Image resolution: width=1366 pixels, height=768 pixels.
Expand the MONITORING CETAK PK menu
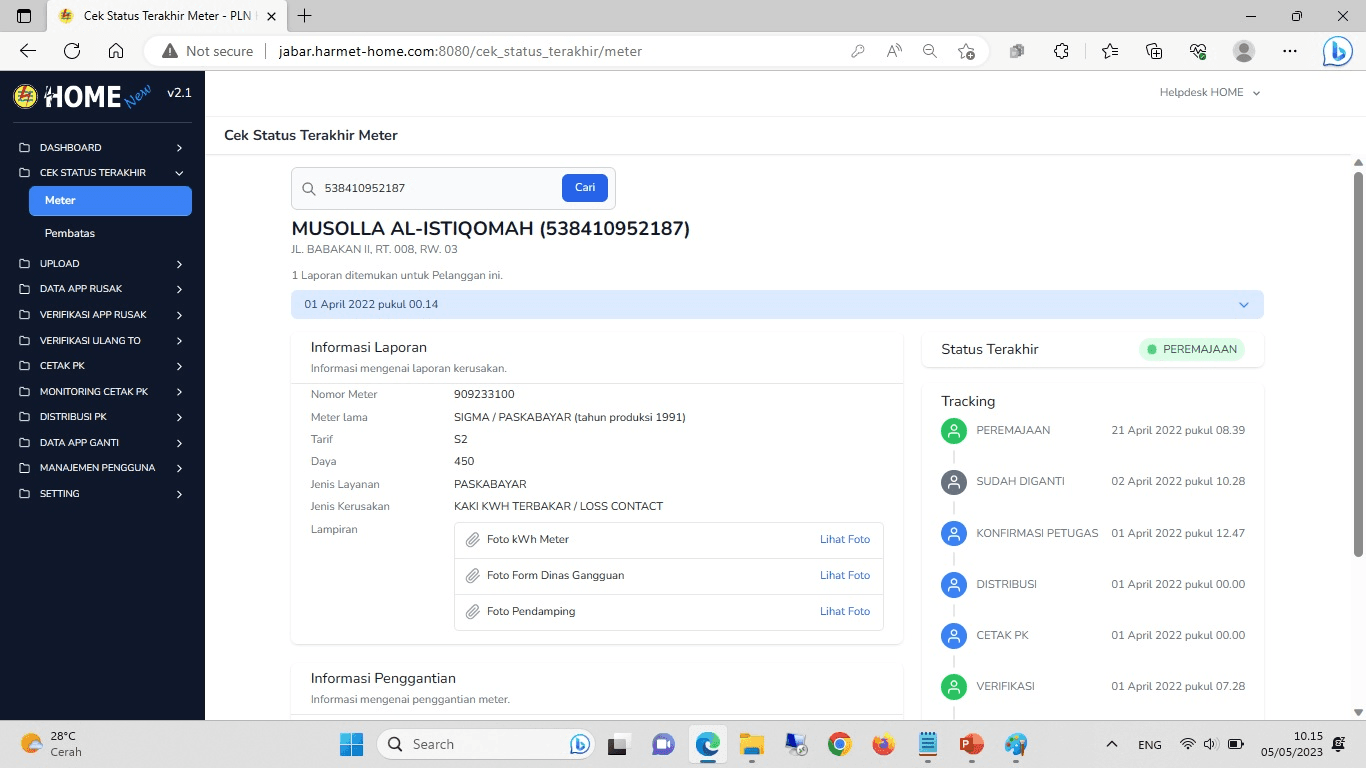pyautogui.click(x=102, y=392)
